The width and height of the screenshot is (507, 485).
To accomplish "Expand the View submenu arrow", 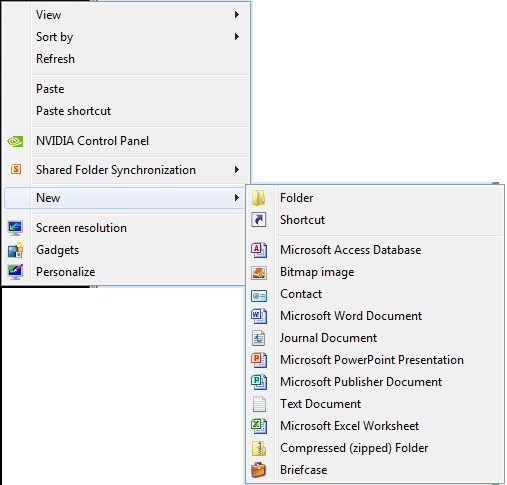I will coord(237,15).
